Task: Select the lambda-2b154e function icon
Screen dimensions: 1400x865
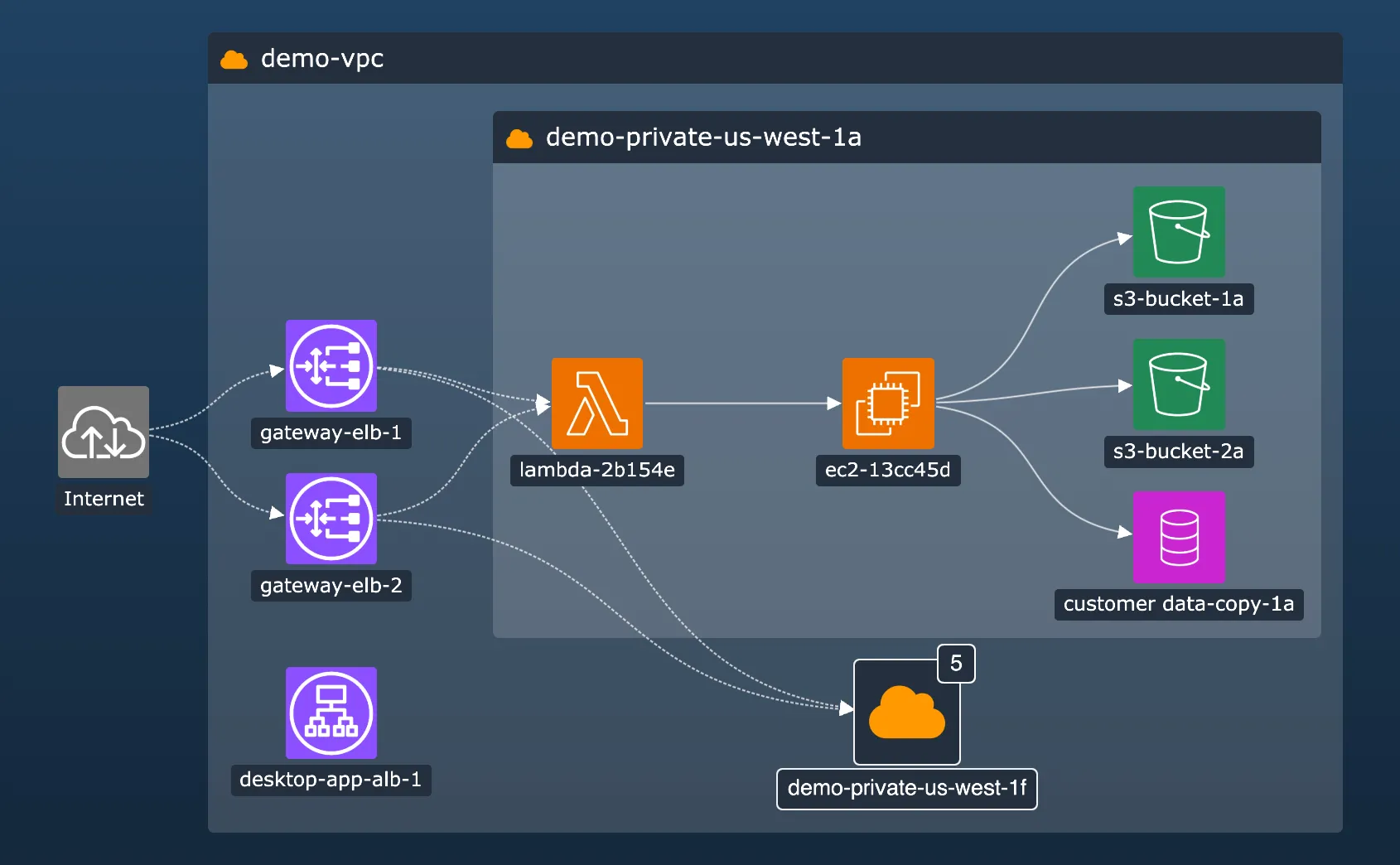Action: point(597,404)
